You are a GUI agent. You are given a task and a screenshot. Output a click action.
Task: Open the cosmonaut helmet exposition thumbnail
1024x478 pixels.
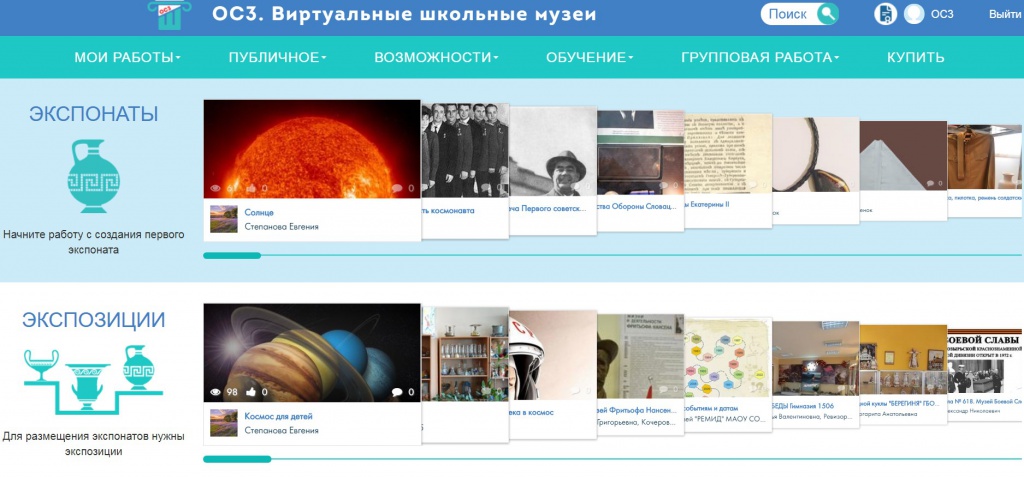pos(552,354)
